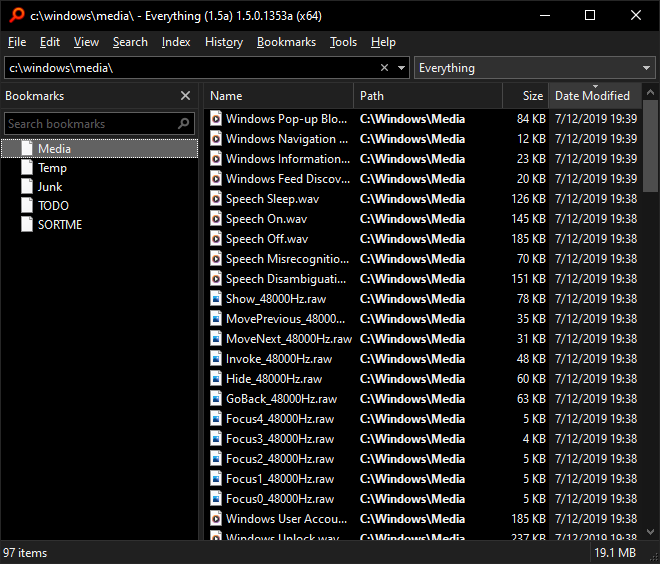The height and width of the screenshot is (564, 660).
Task: Click the file icon of Show_48000Hz.raw
Action: [x=216, y=299]
